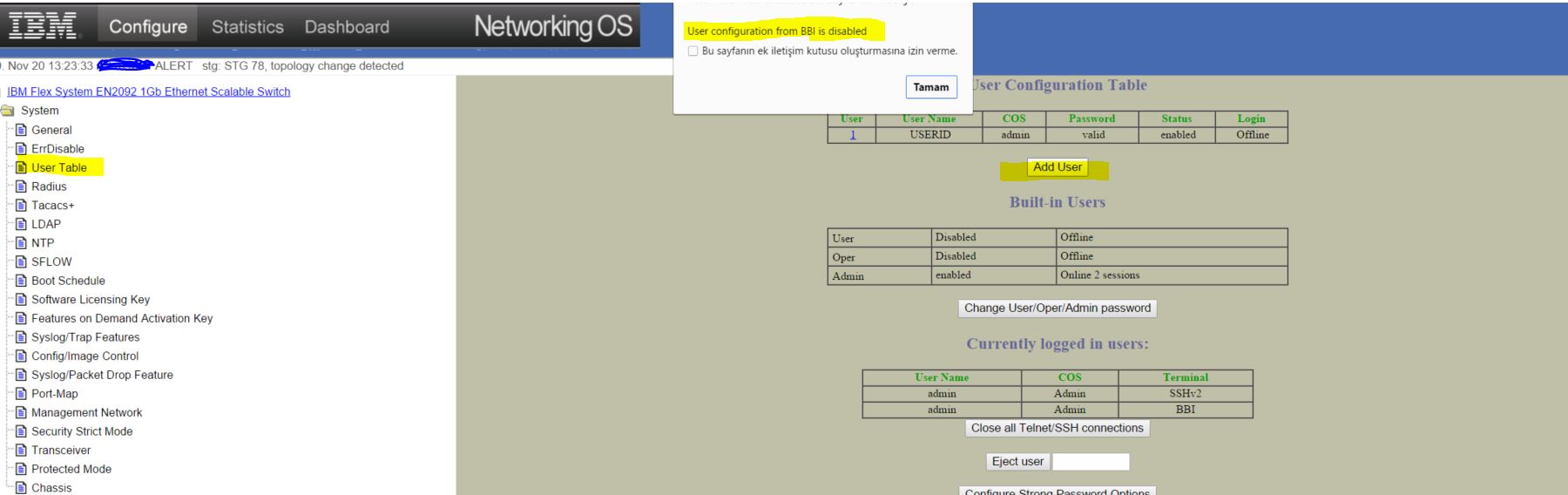This screenshot has width=1568, height=495.
Task: Click Close all Telnet/SSH connections button
Action: pyautogui.click(x=1058, y=429)
